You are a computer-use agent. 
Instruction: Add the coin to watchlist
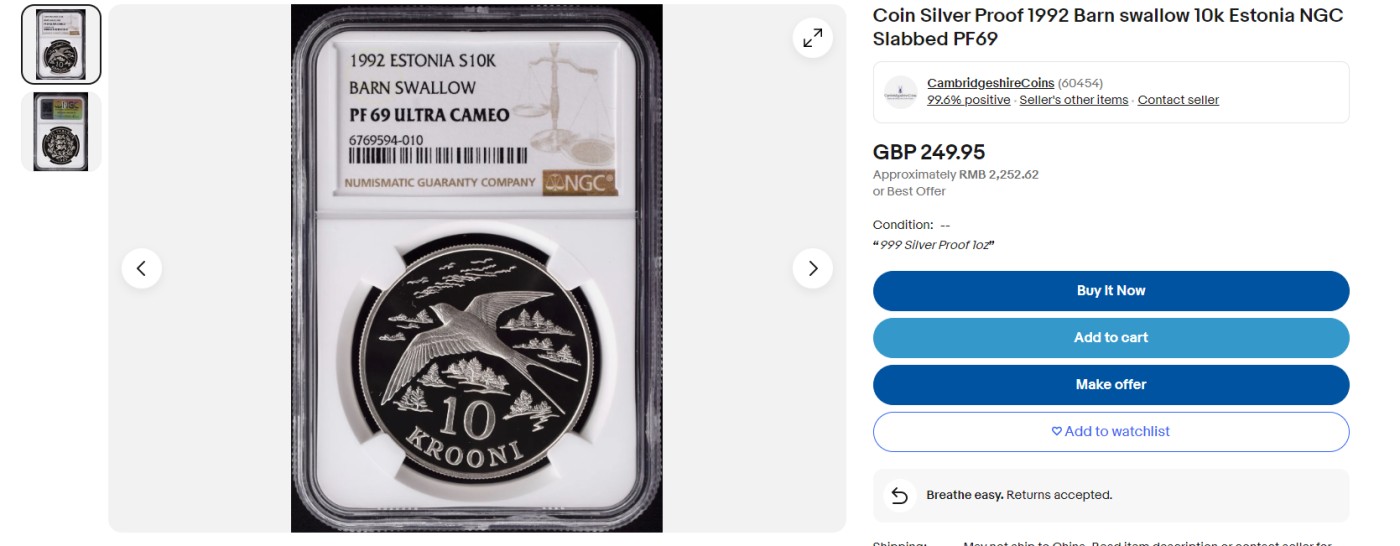1111,432
